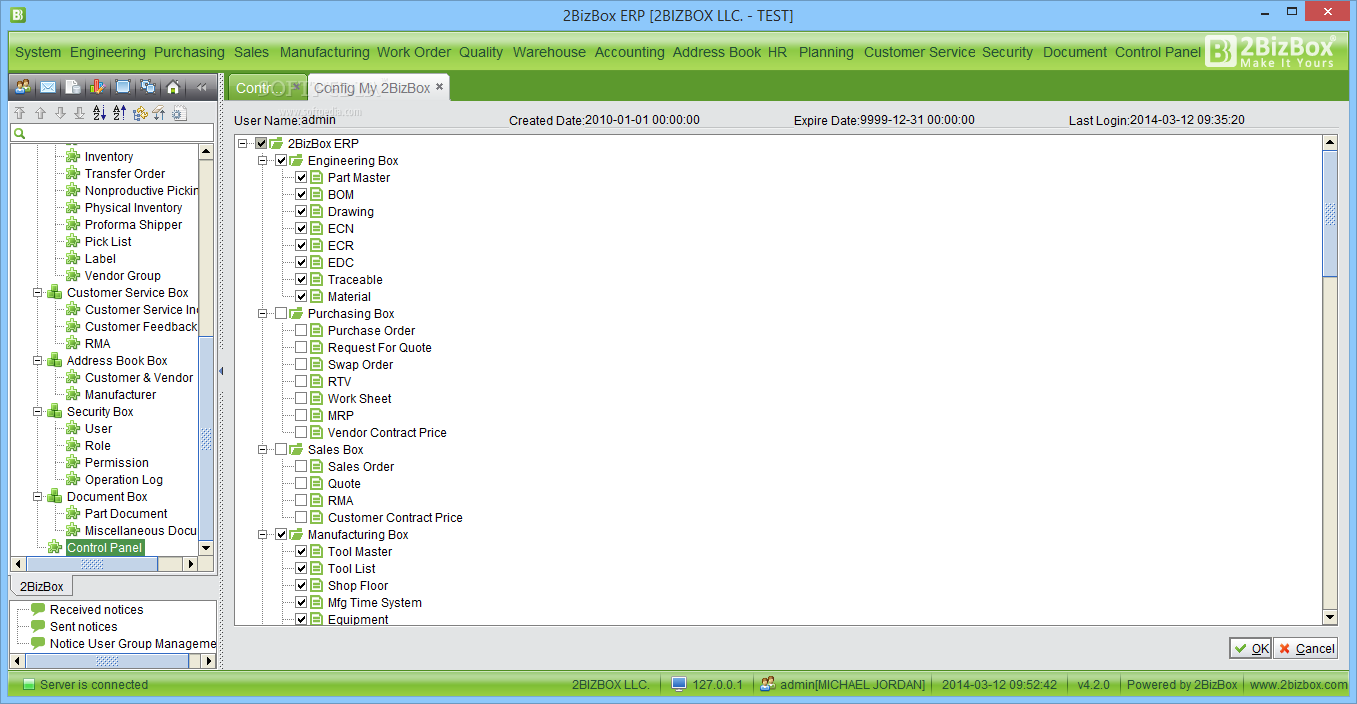
Task: Click the document database icon
Action: pos(73,87)
